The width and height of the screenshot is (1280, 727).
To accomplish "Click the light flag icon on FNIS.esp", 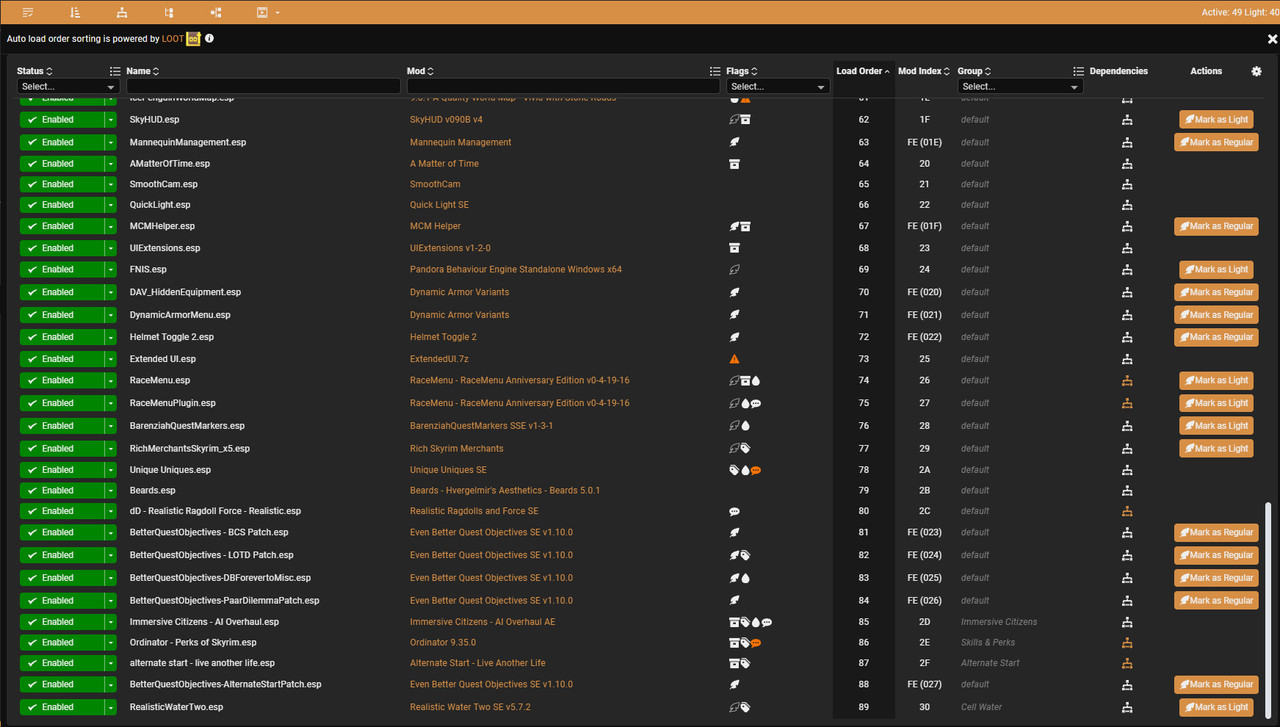I will click(x=735, y=269).
